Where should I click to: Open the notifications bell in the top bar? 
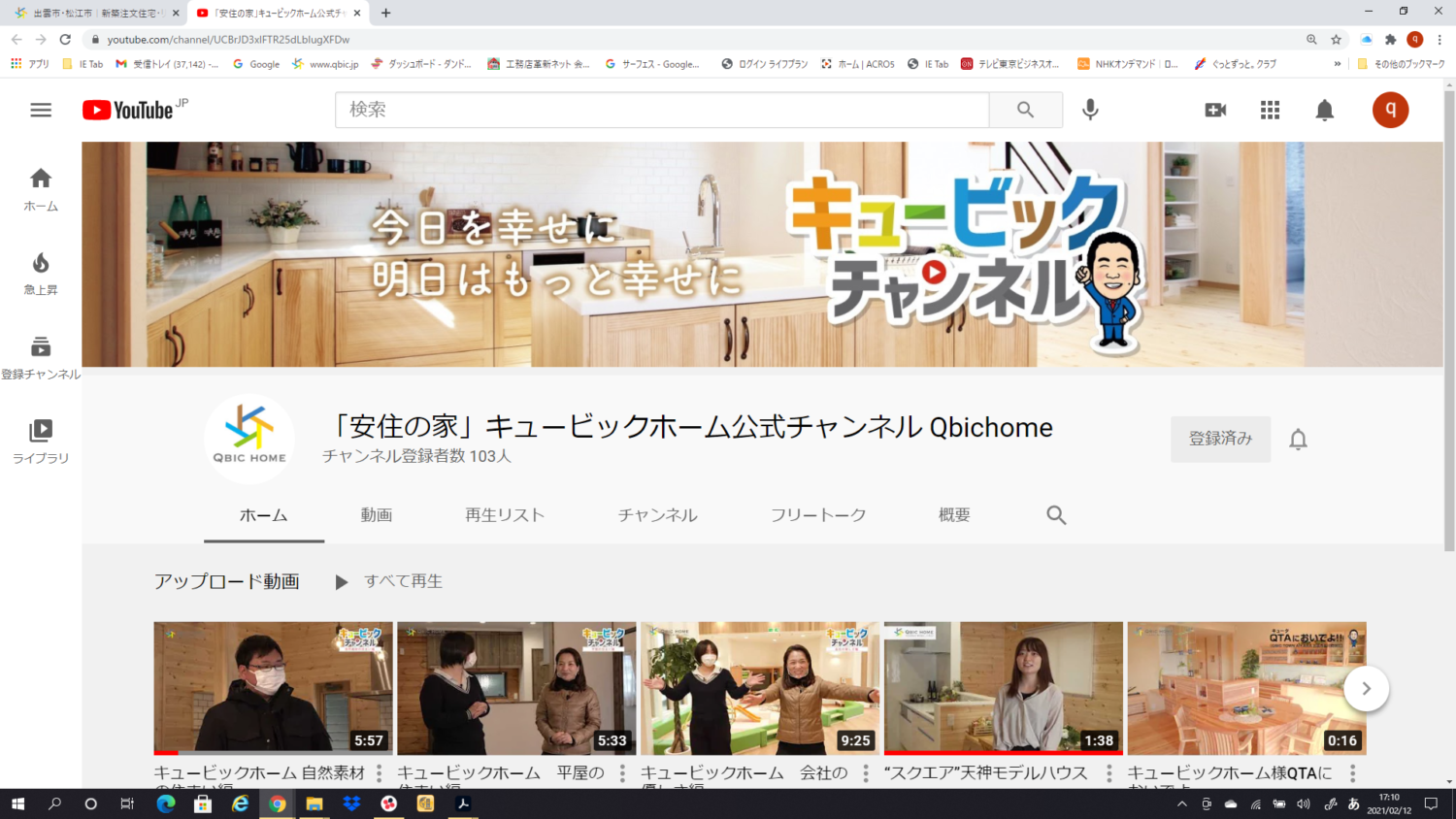[1325, 110]
